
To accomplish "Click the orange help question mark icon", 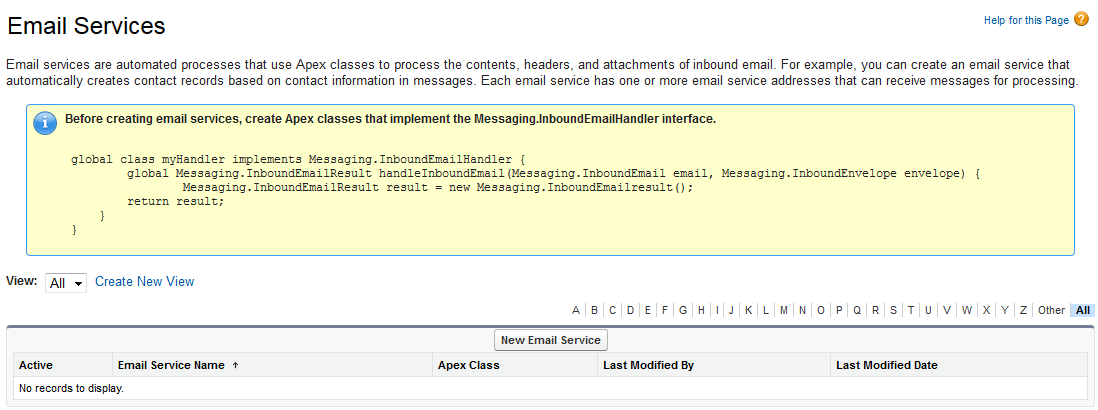I will tap(1081, 20).
